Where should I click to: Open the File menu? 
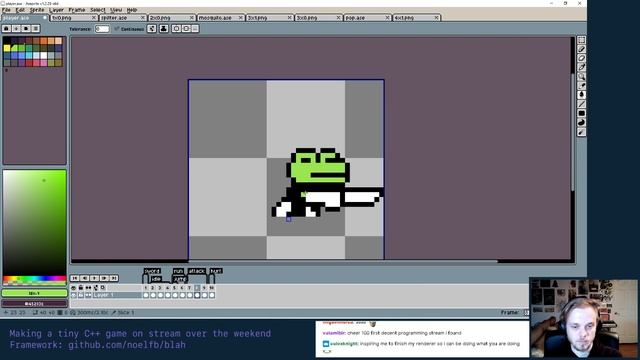[6, 10]
